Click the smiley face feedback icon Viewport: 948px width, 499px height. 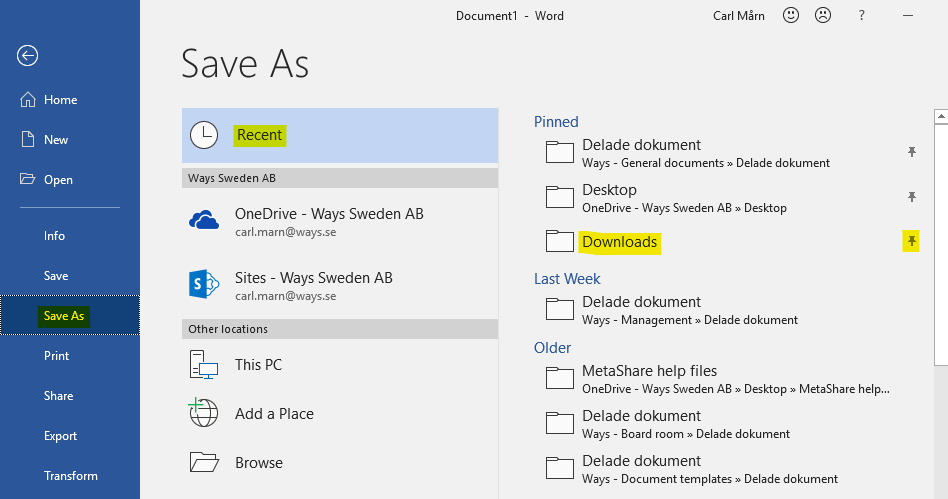791,15
